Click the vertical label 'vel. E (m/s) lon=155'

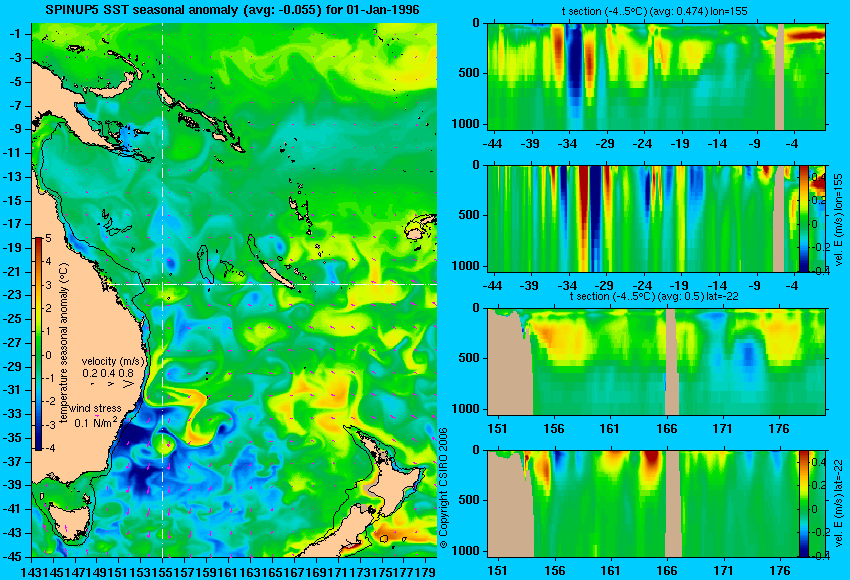839,220
